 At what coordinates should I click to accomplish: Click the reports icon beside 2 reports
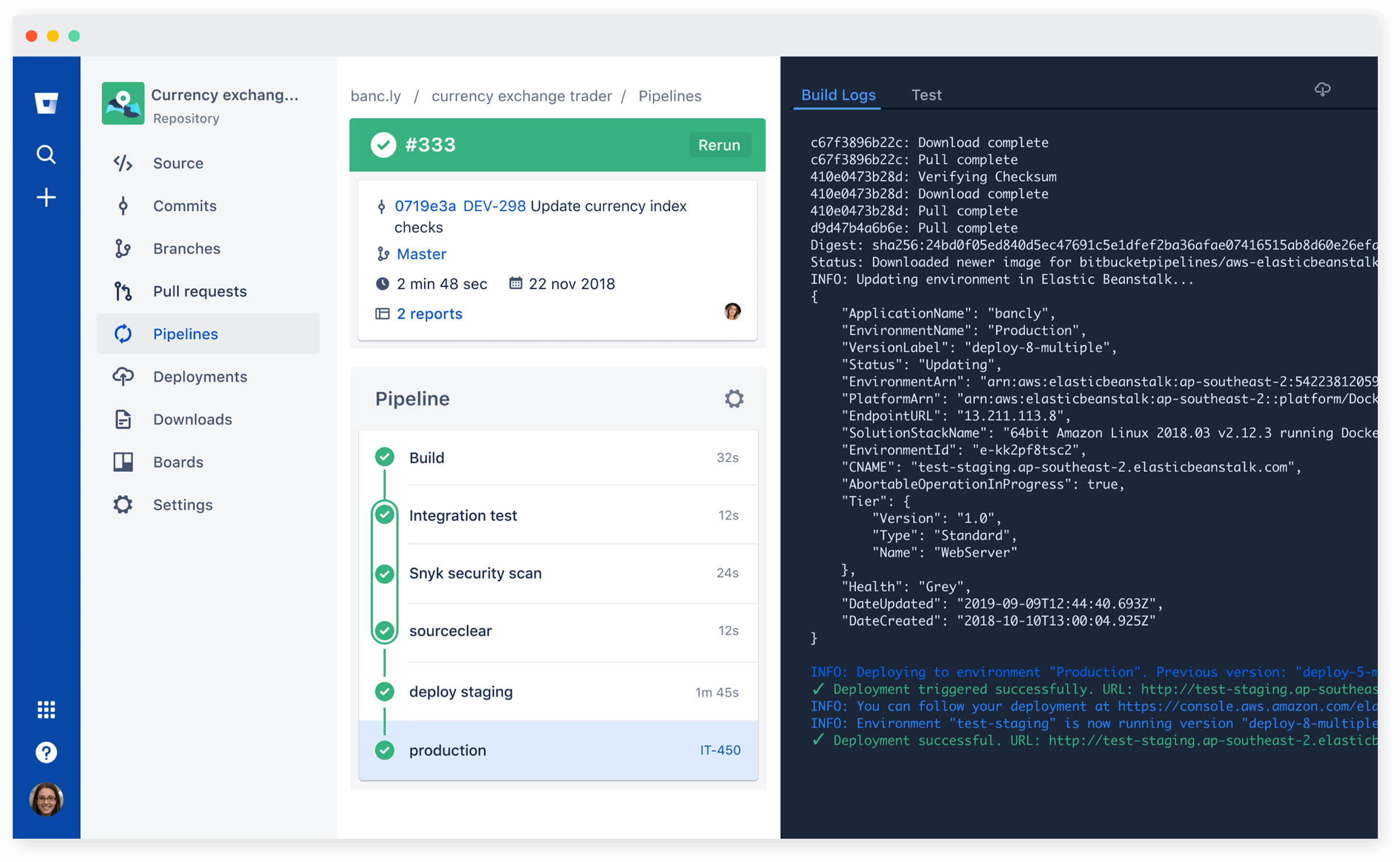[382, 314]
